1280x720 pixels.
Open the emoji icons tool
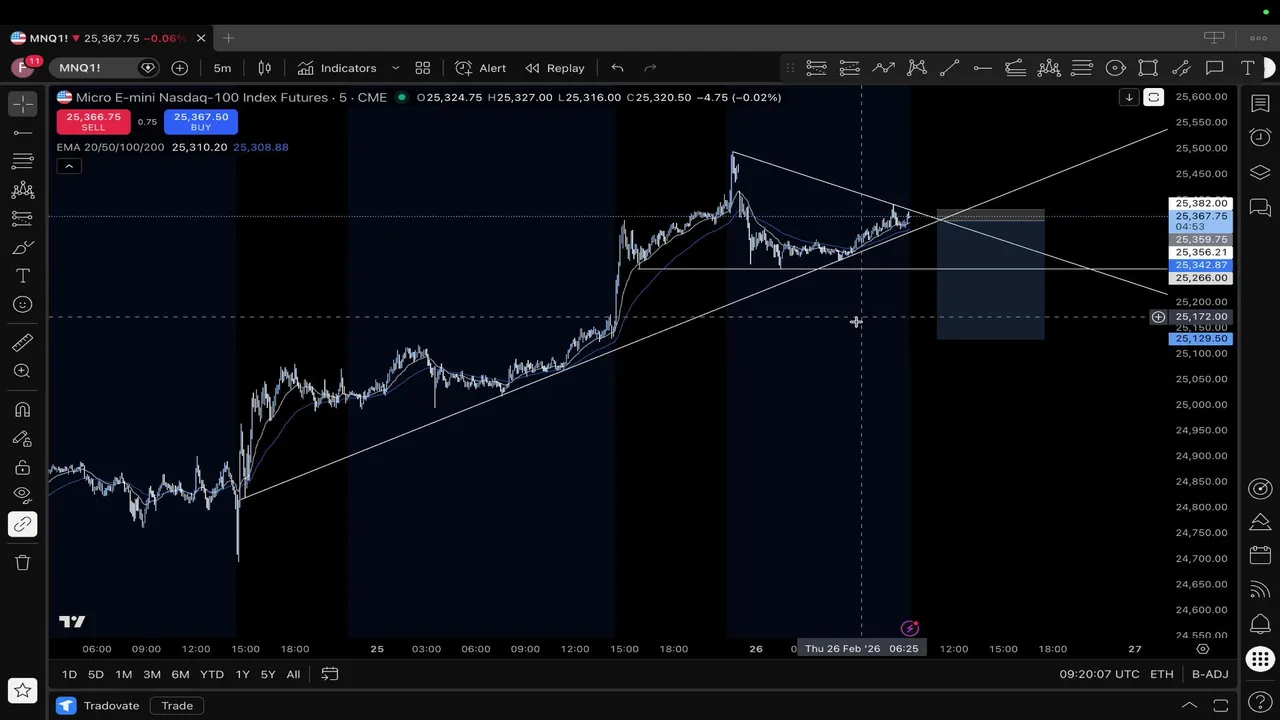pyautogui.click(x=22, y=304)
